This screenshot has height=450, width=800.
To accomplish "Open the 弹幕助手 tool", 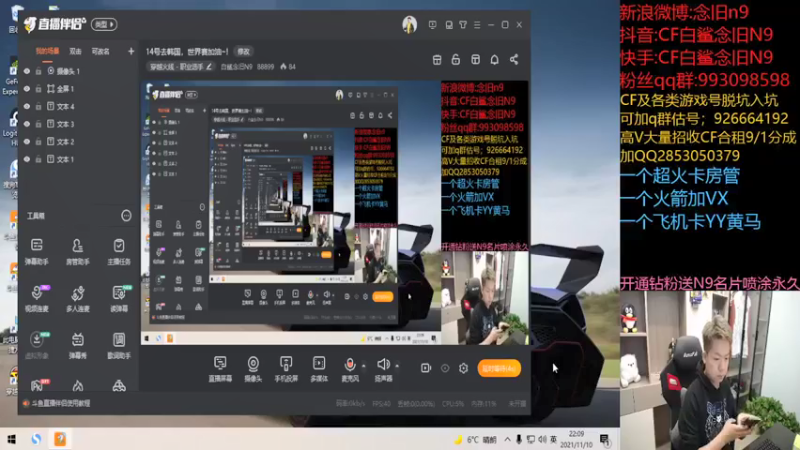I will 37,252.
